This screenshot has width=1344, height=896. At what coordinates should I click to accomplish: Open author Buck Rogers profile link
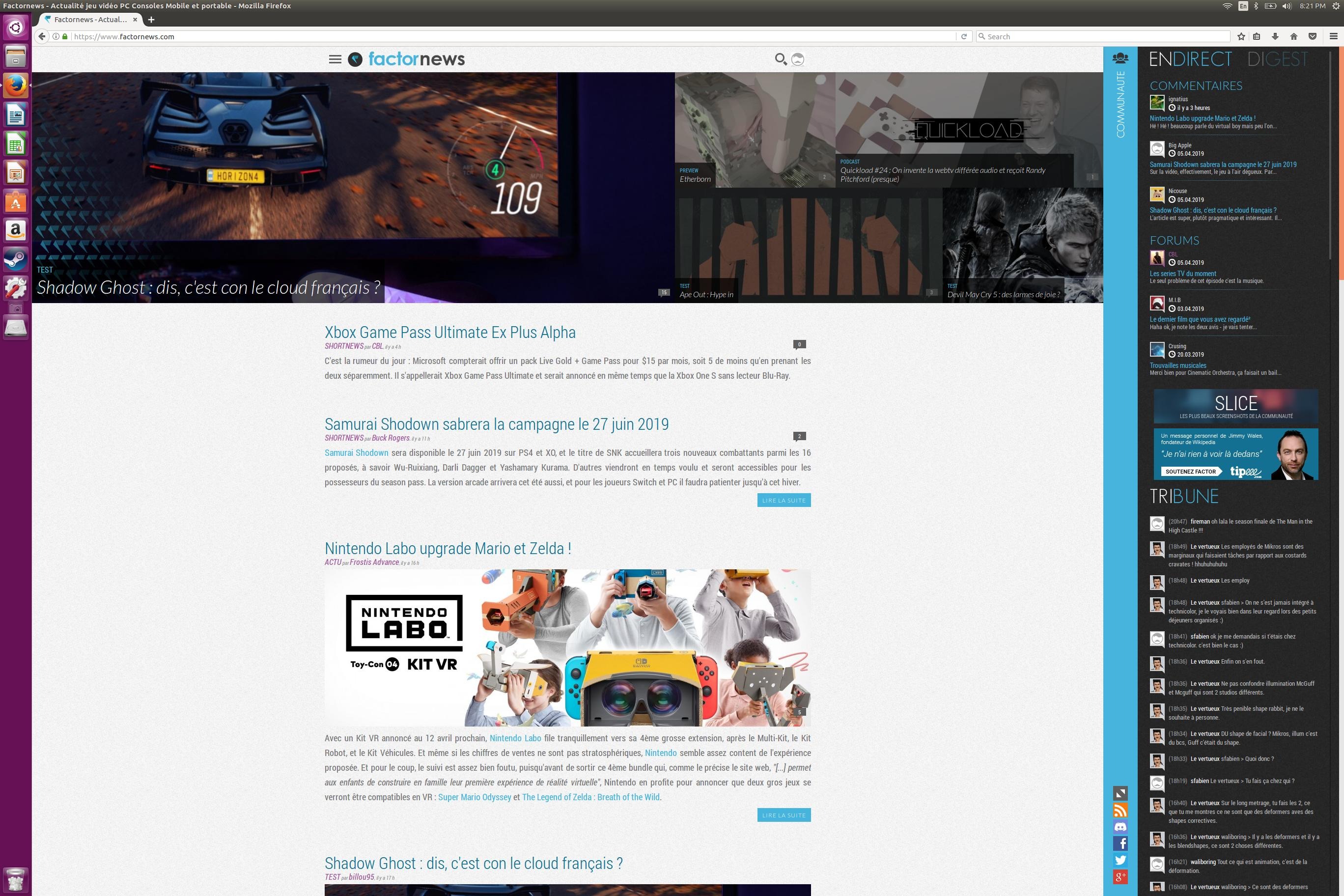(391, 438)
